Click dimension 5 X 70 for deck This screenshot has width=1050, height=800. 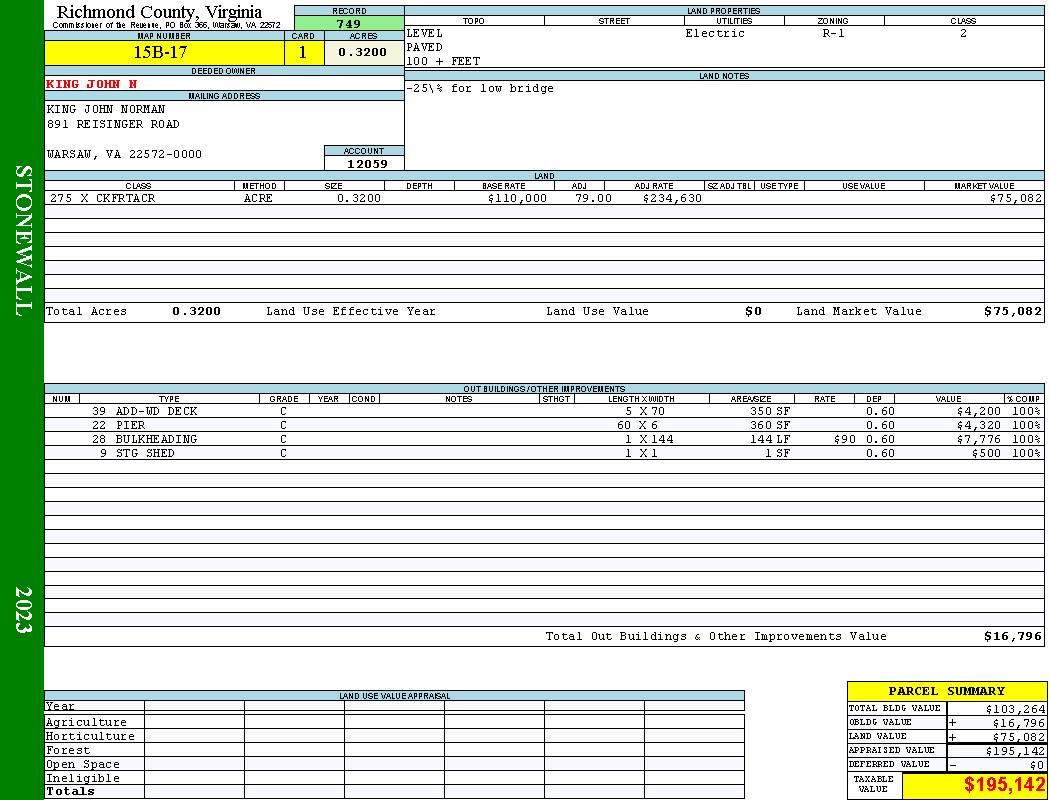coord(645,412)
